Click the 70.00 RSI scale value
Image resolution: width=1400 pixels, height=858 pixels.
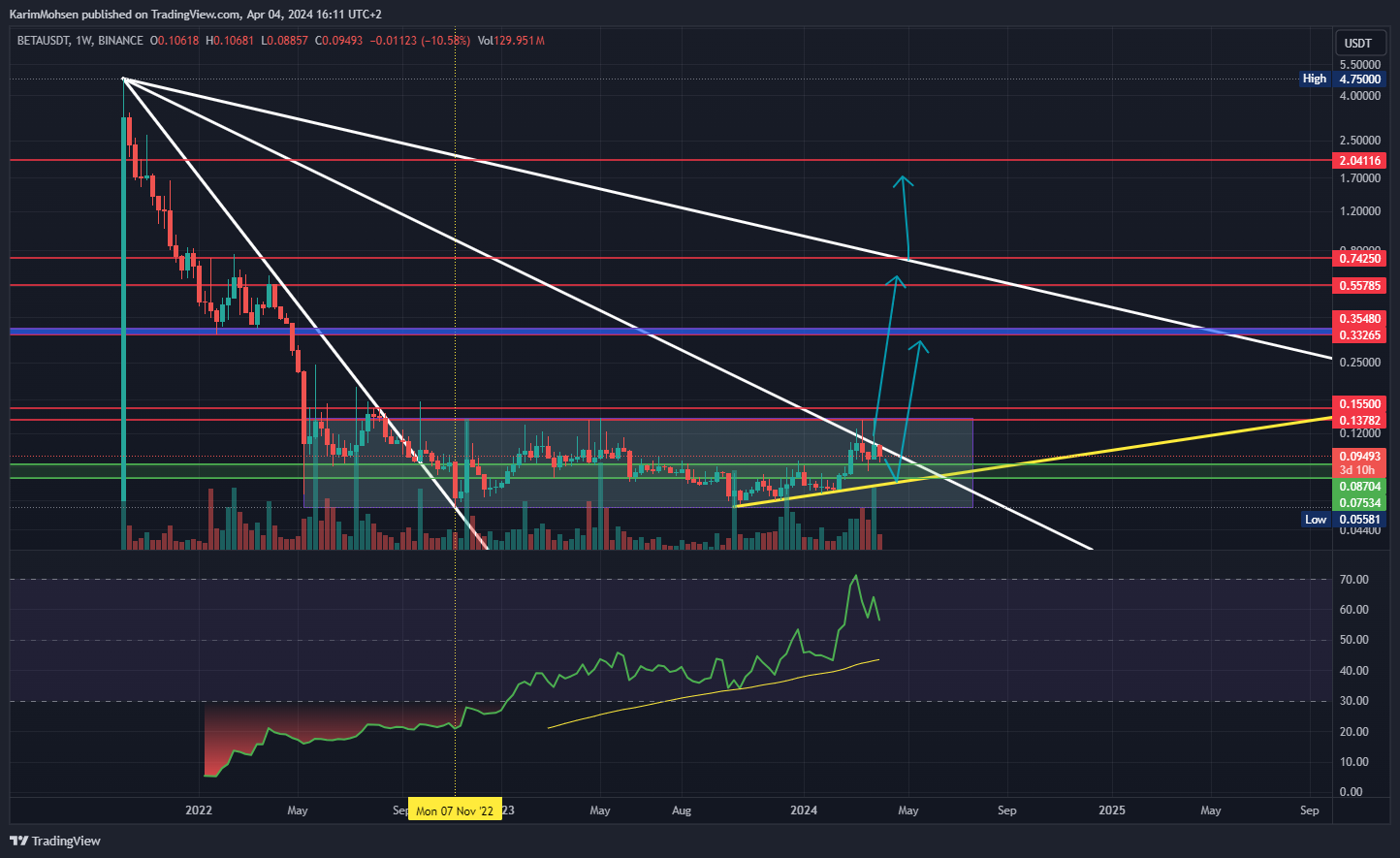1353,580
